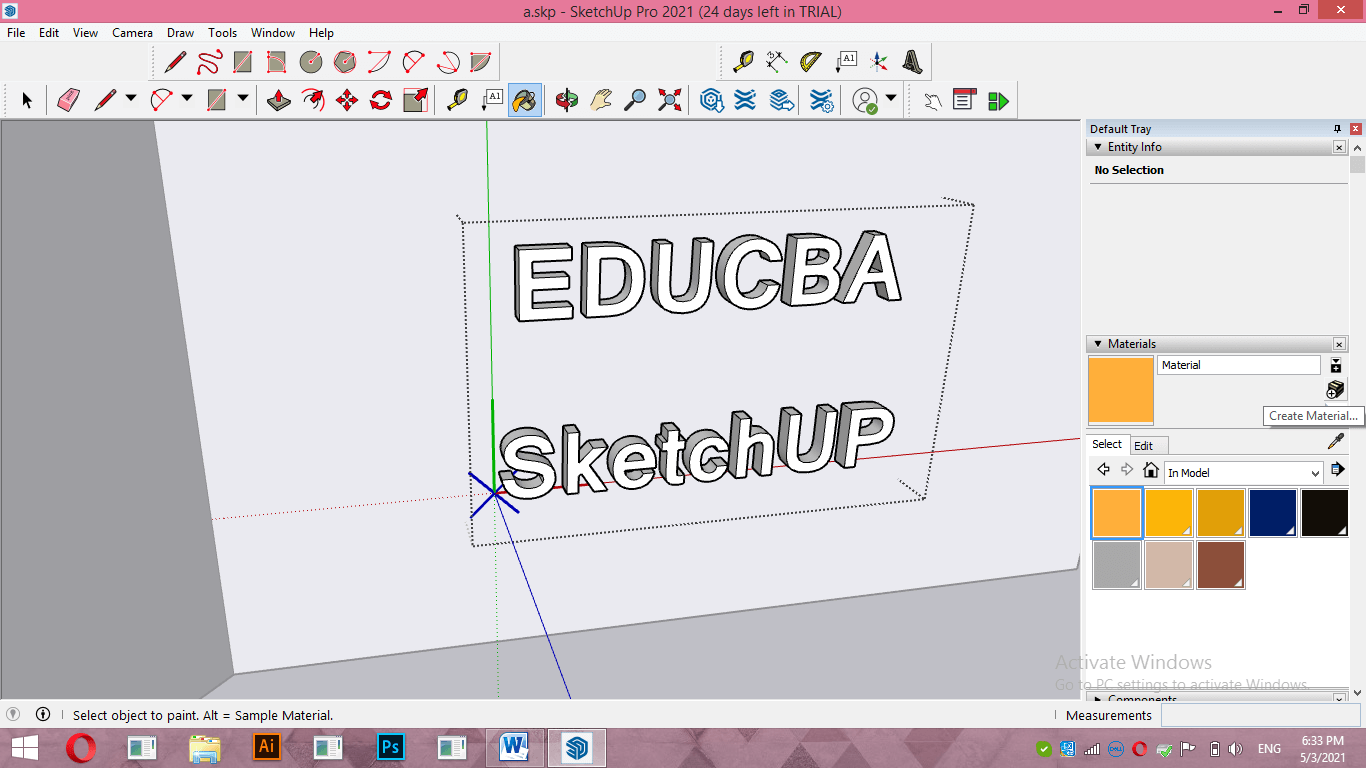Screen dimensions: 1366x768
Task: Click the info circle icon in status bar
Action: coord(43,714)
